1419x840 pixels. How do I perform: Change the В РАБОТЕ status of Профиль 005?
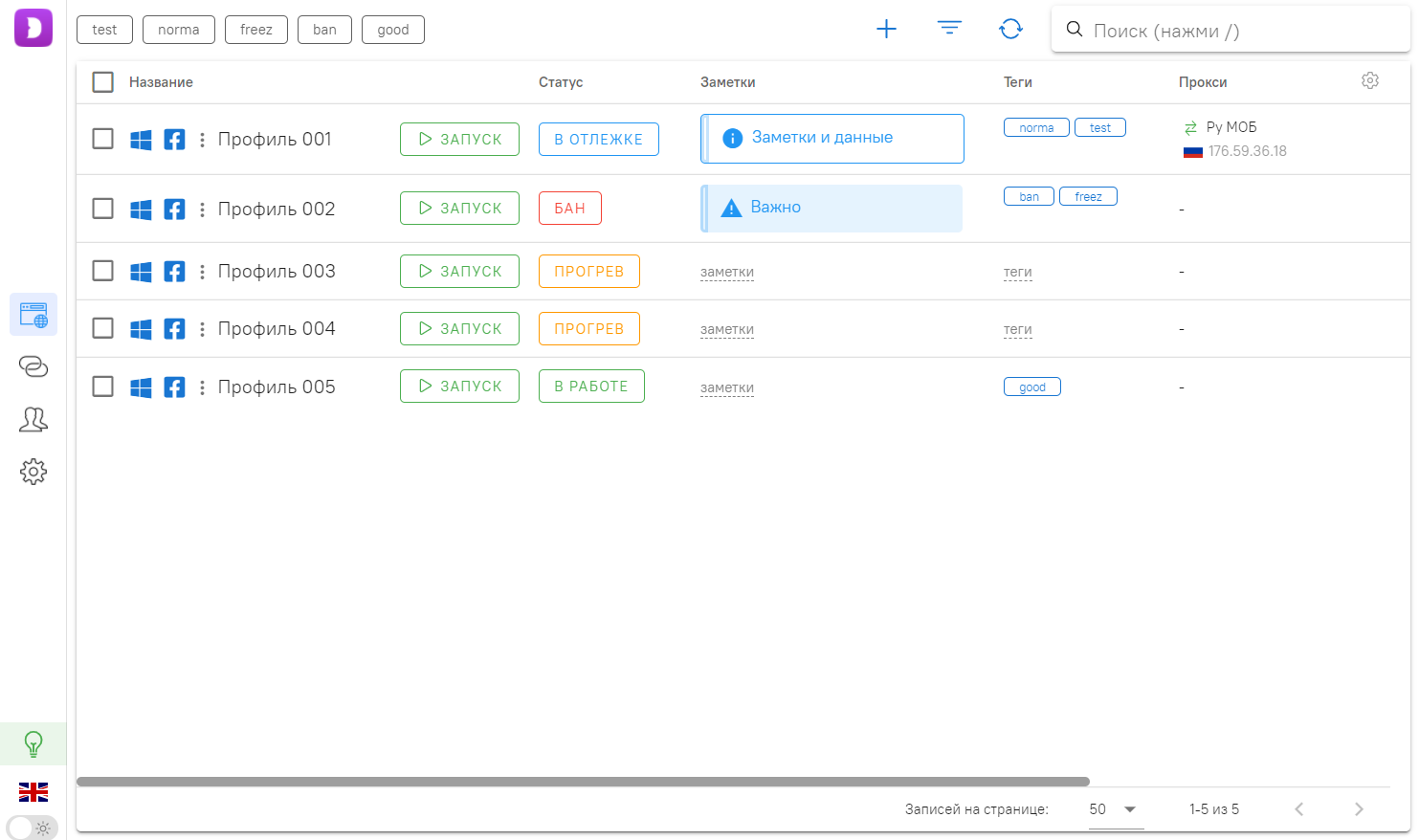pyautogui.click(x=591, y=386)
